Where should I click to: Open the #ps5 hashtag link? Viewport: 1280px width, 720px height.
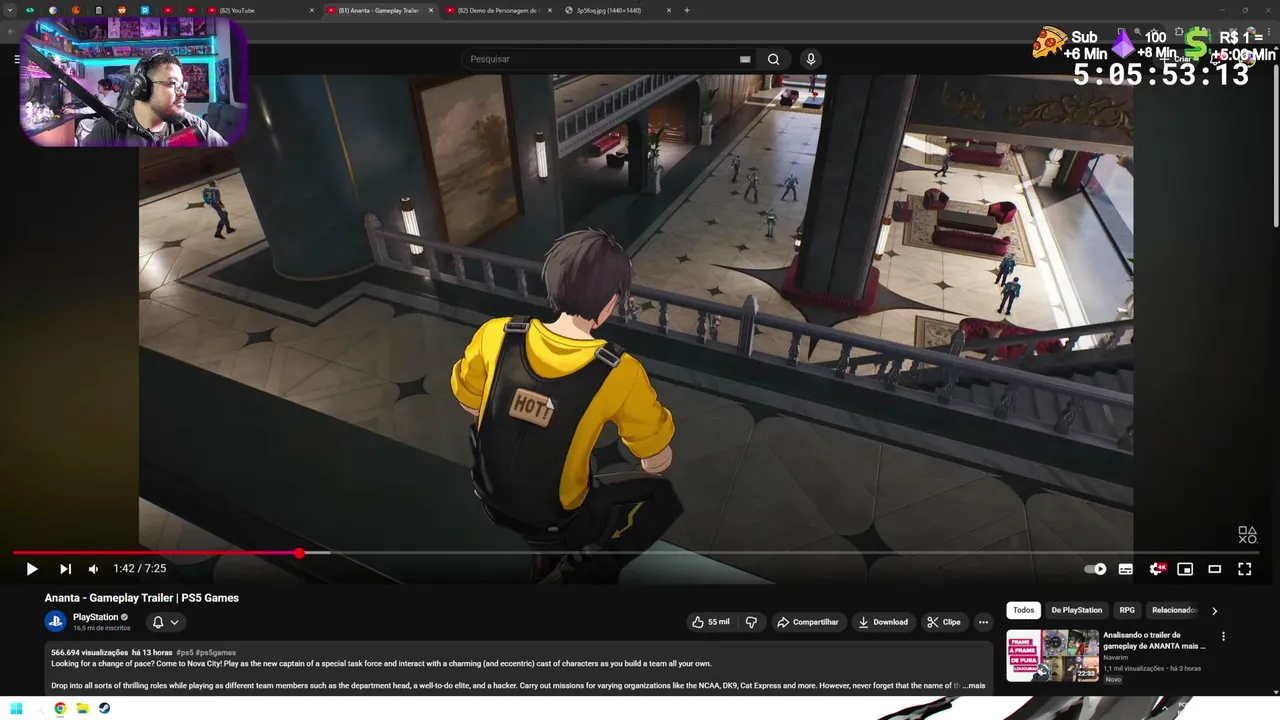(x=185, y=653)
